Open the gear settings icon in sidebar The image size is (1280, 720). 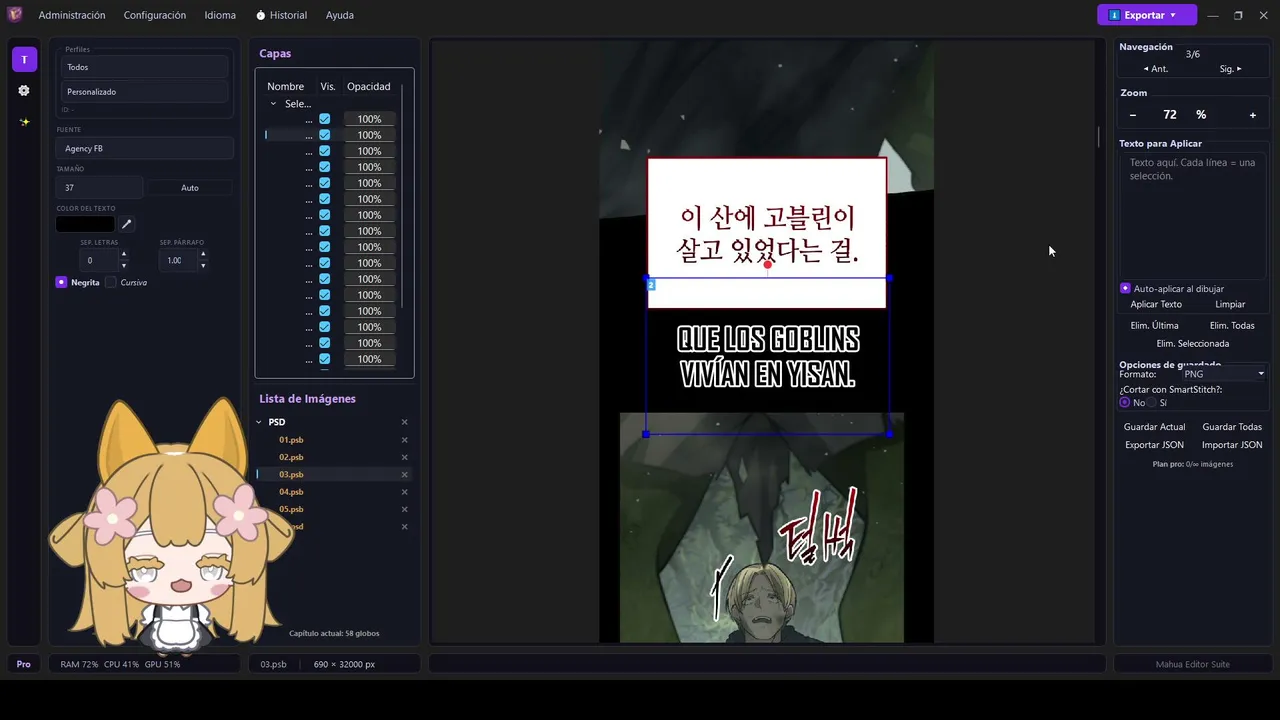[x=24, y=90]
